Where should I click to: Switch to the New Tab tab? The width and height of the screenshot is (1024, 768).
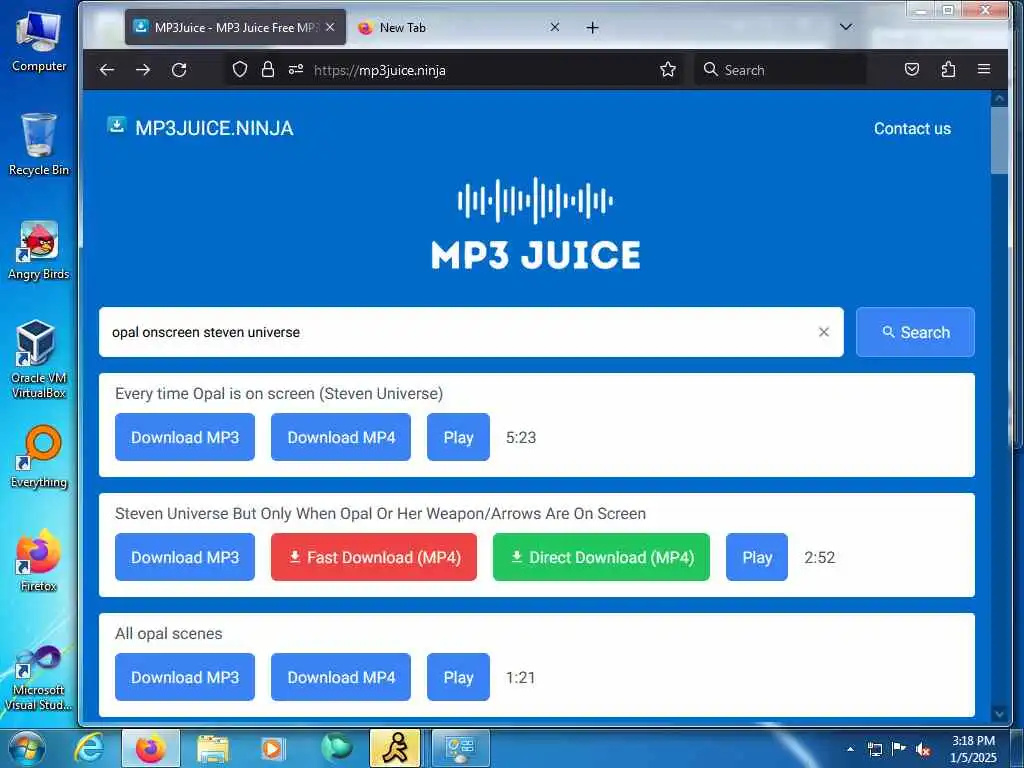tap(457, 27)
